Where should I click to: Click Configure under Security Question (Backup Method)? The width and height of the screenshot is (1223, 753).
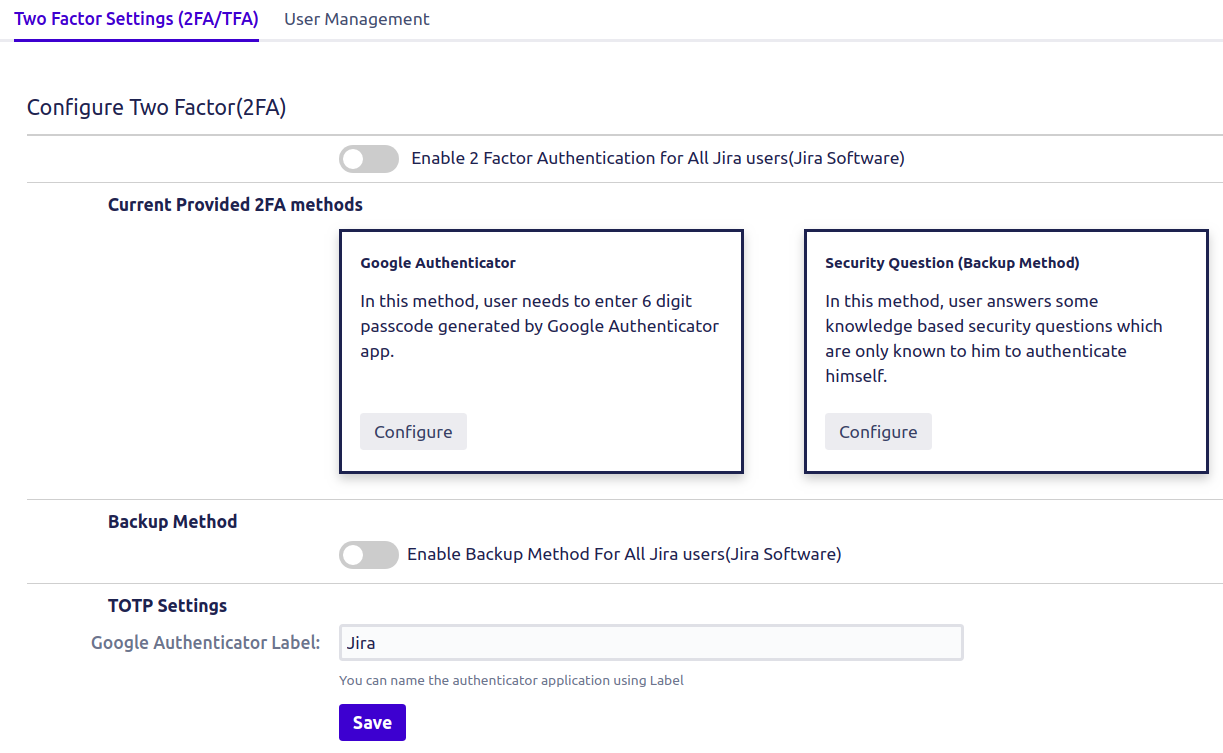(878, 432)
